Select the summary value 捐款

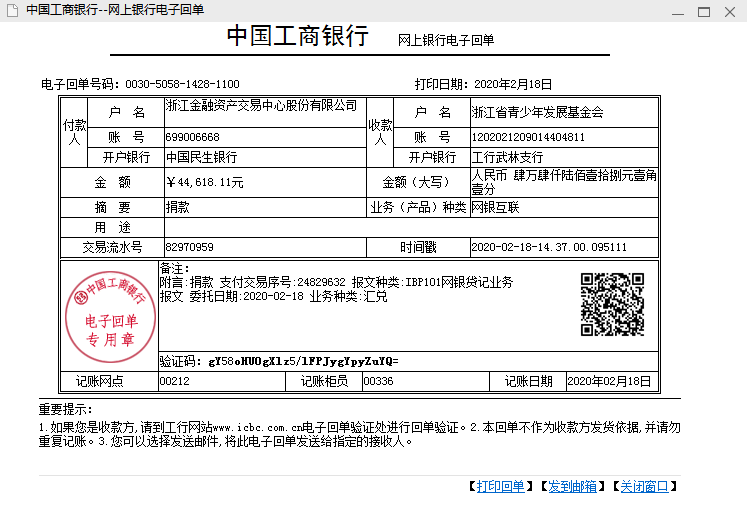click(177, 207)
